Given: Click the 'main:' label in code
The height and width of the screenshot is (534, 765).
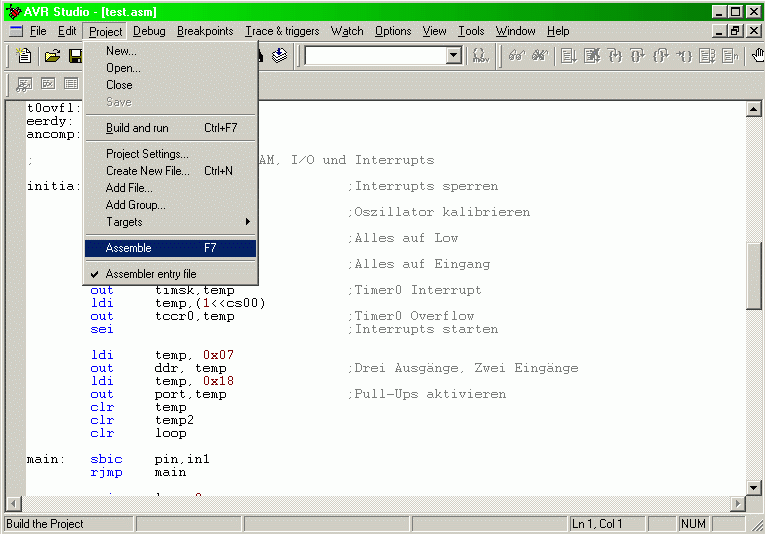Looking at the screenshot, I should click(46, 459).
